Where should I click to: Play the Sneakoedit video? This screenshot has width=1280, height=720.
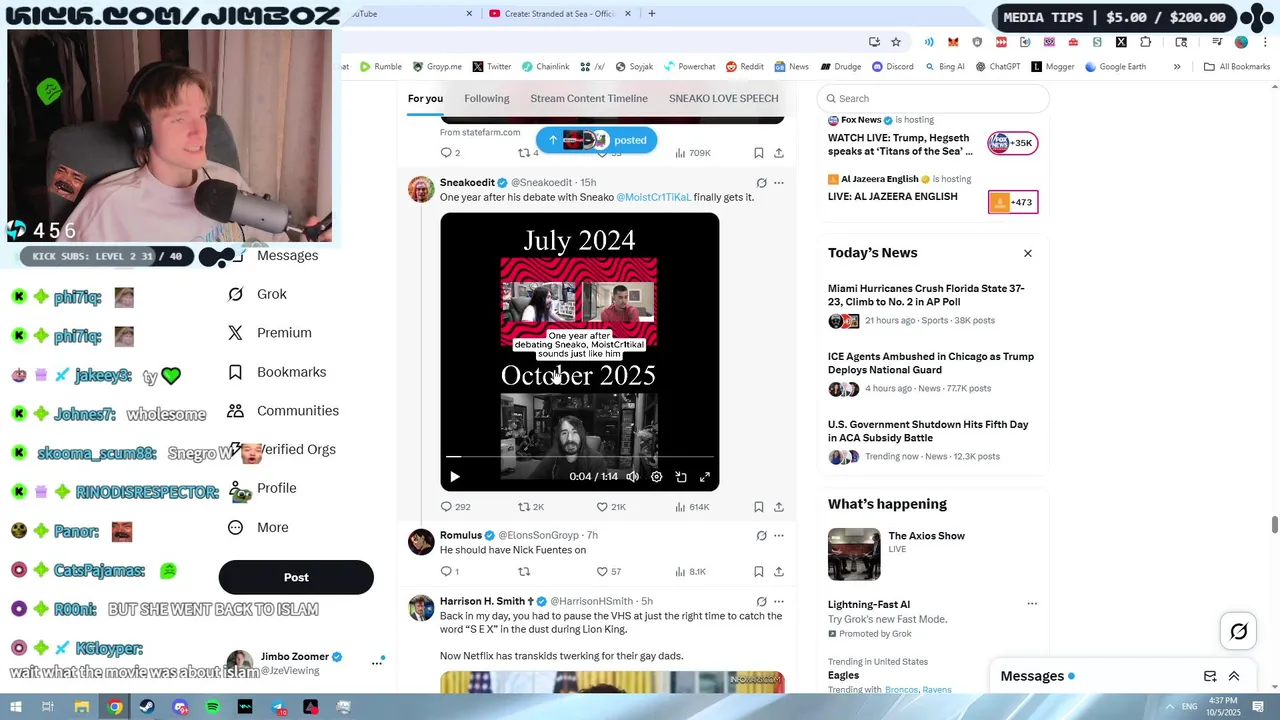tap(454, 477)
